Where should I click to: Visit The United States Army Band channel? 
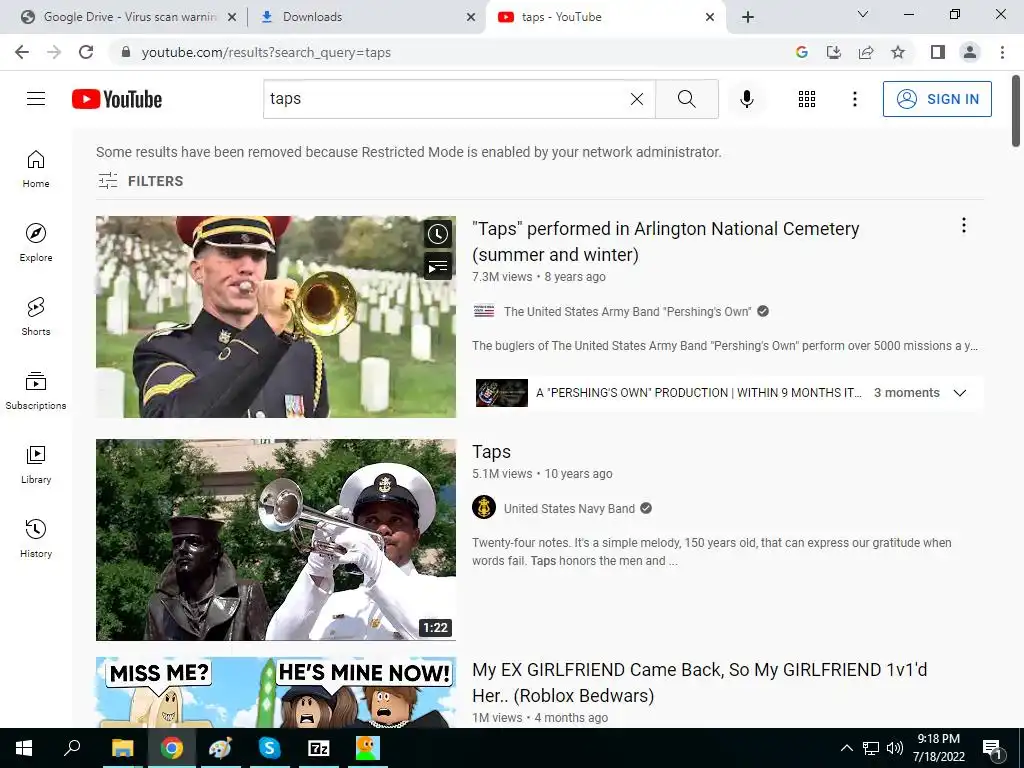click(x=627, y=312)
